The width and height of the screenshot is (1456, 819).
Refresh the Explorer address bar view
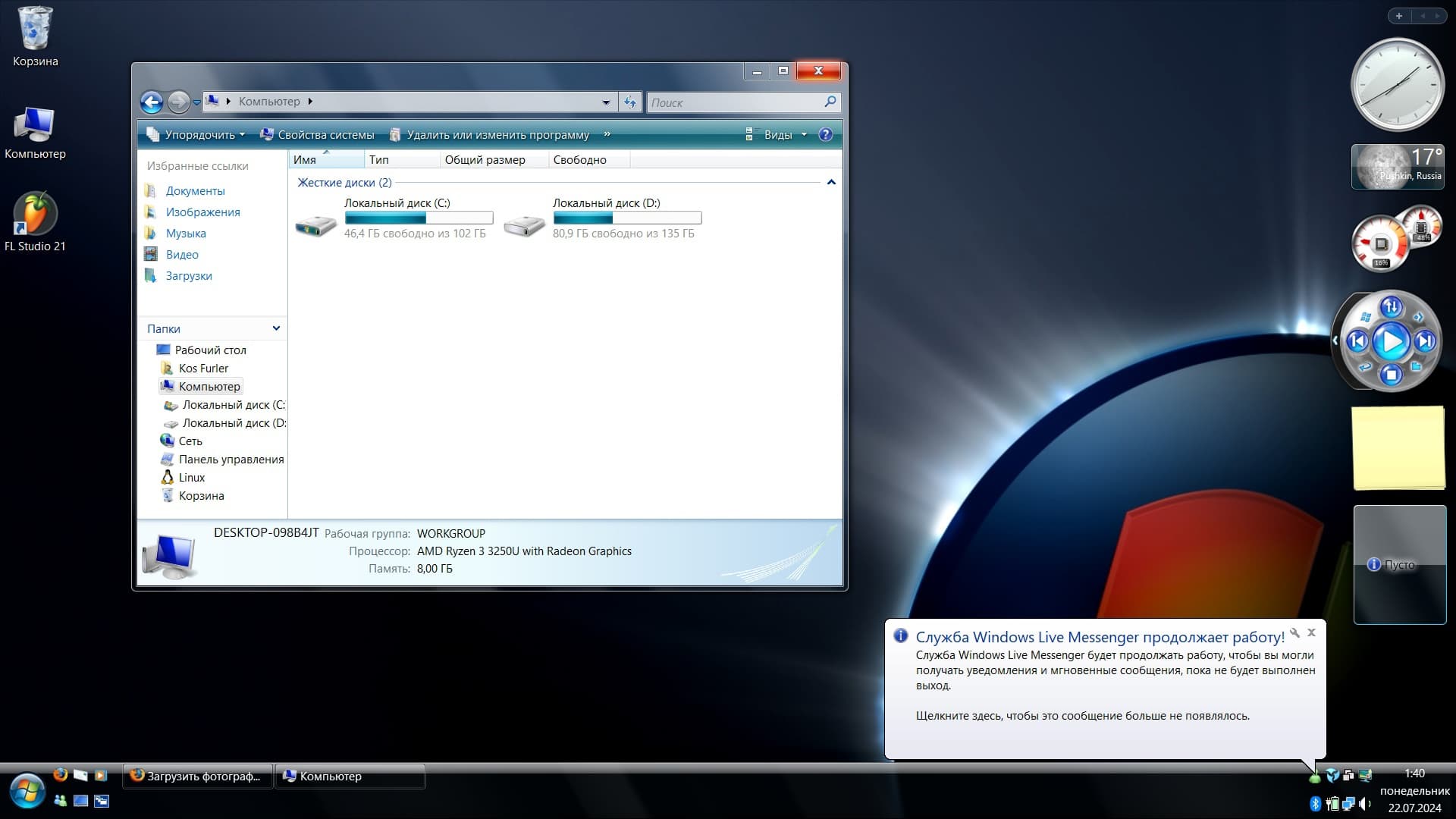[x=629, y=102]
